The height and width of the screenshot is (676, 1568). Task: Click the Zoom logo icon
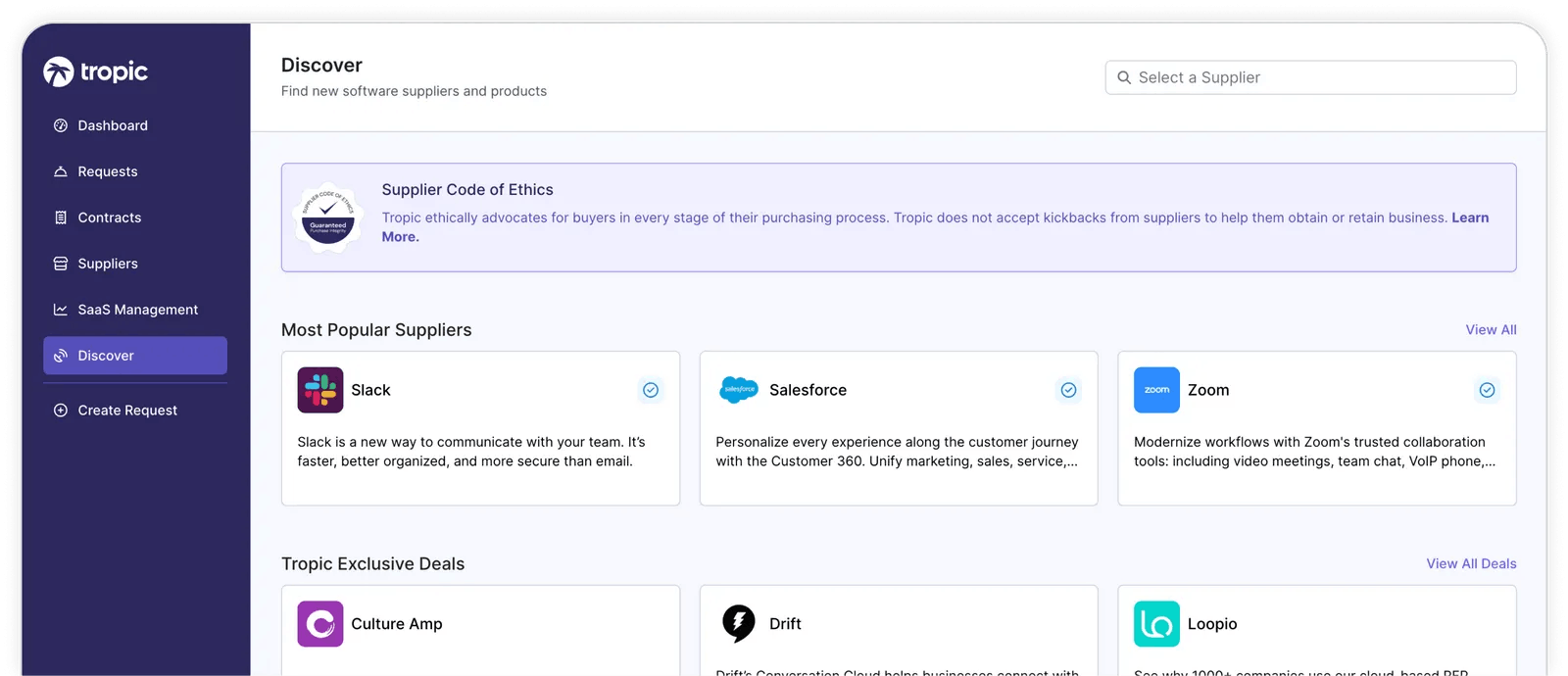click(1156, 390)
